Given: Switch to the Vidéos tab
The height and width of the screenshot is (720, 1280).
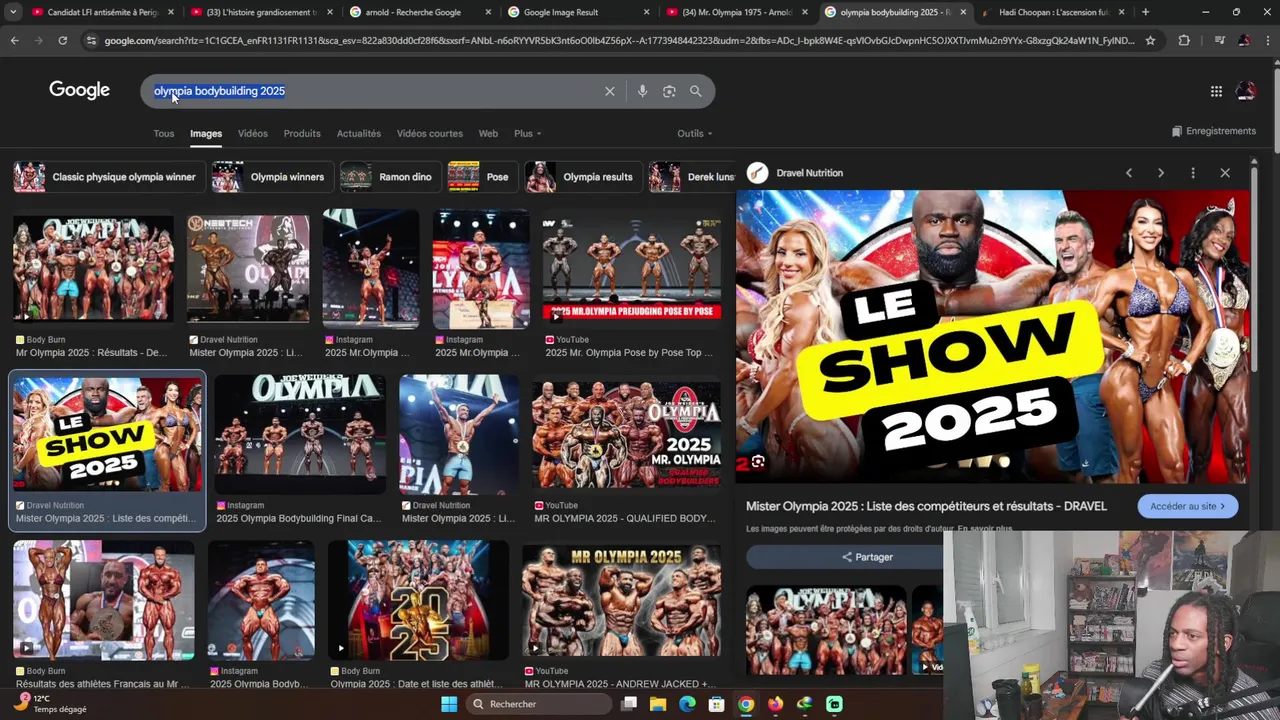Looking at the screenshot, I should [x=253, y=133].
